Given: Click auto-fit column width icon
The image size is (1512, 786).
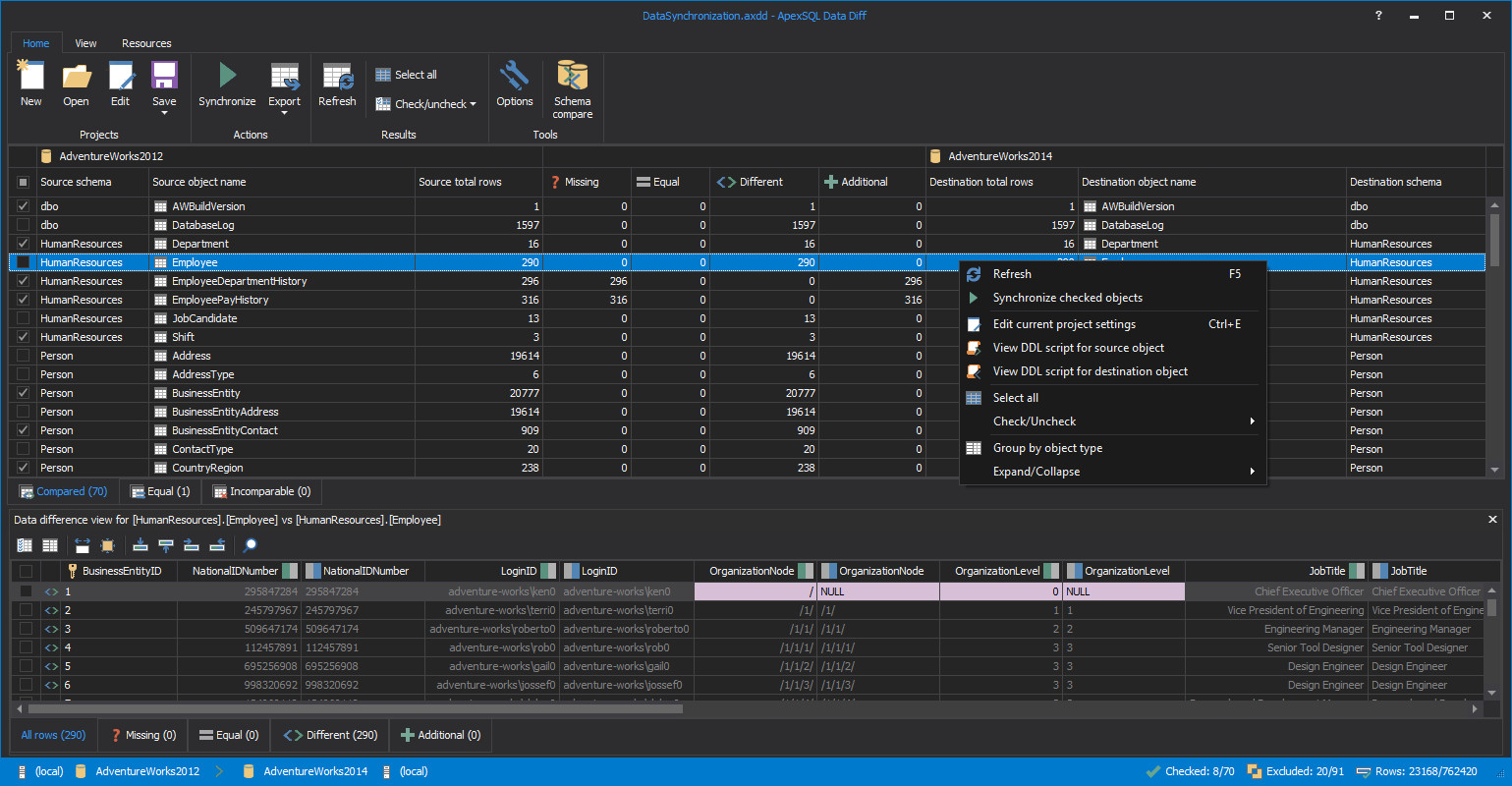Looking at the screenshot, I should (x=82, y=545).
